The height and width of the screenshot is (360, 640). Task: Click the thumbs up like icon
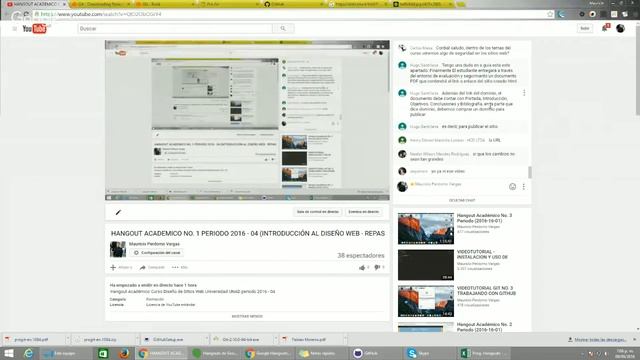tap(362, 267)
